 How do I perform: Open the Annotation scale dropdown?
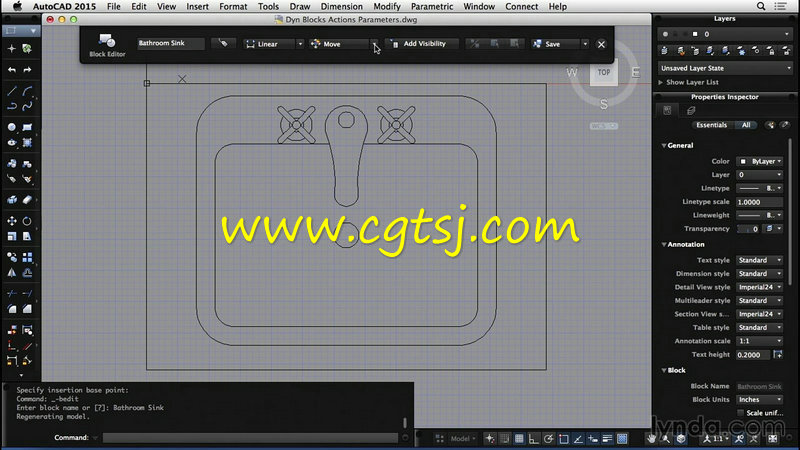point(759,341)
